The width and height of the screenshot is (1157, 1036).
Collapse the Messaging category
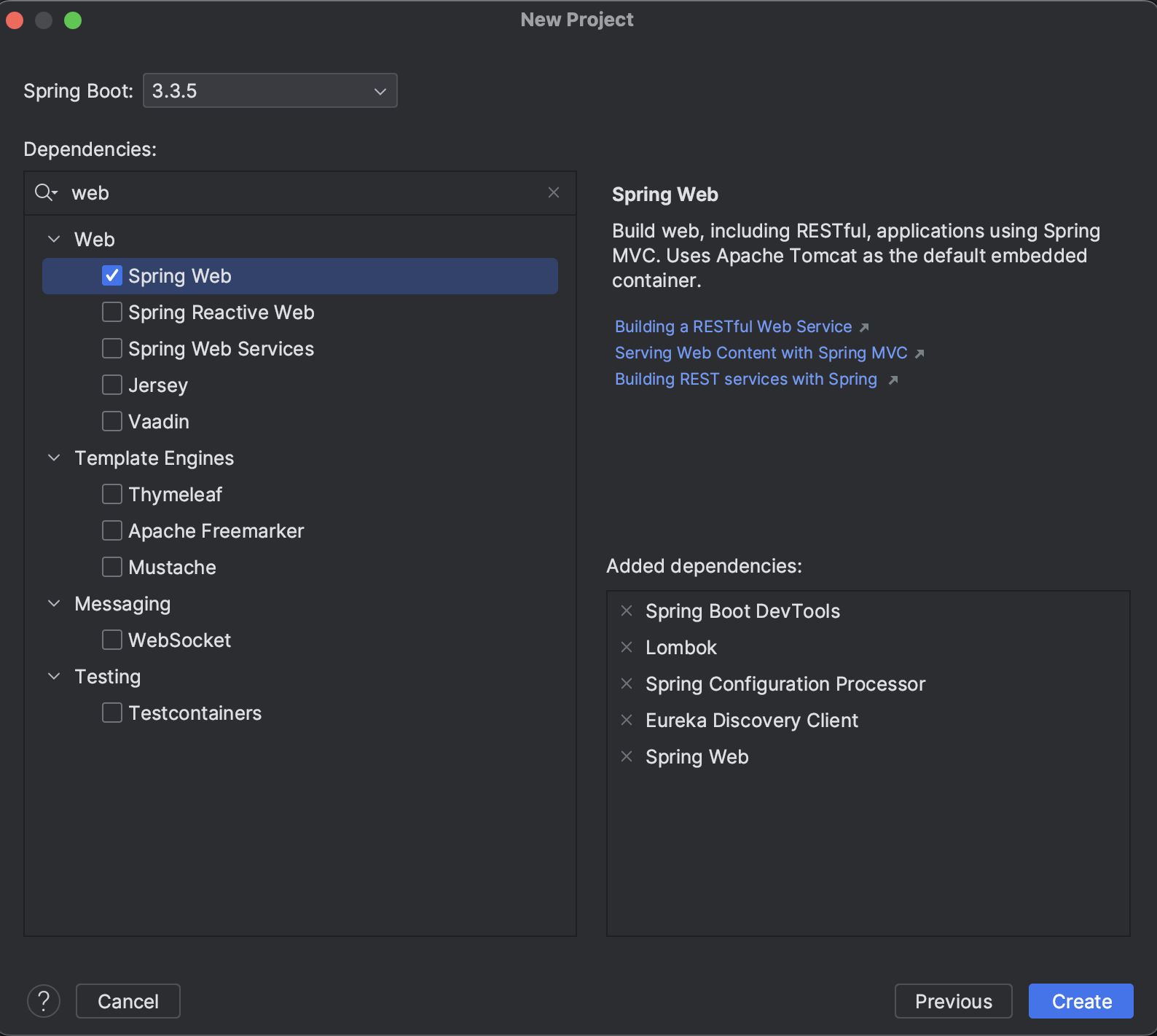tap(54, 603)
